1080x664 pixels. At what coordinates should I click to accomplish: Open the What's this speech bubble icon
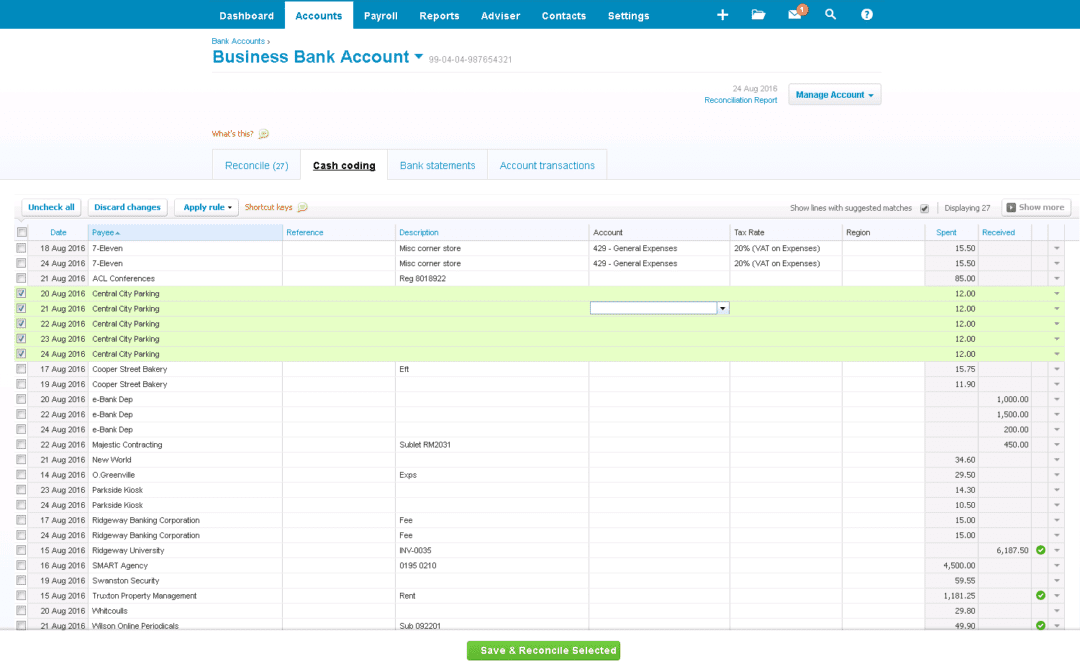click(262, 133)
